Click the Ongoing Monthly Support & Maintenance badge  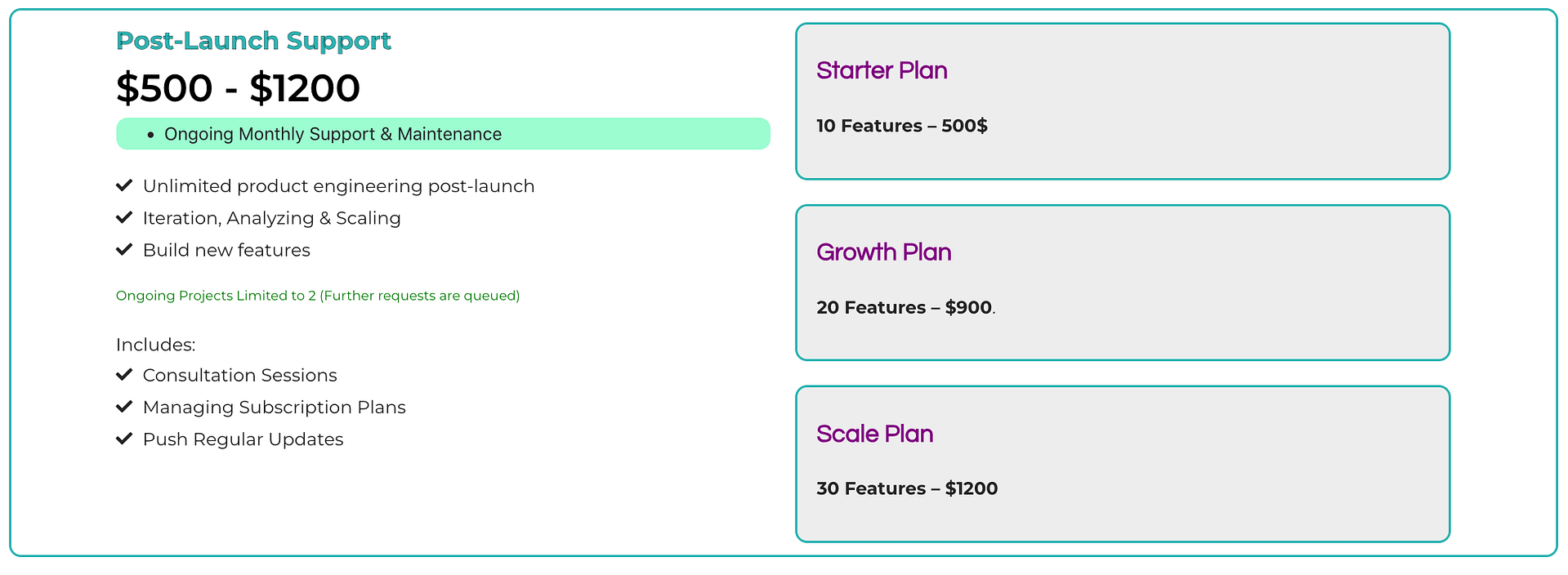pyautogui.click(x=443, y=134)
